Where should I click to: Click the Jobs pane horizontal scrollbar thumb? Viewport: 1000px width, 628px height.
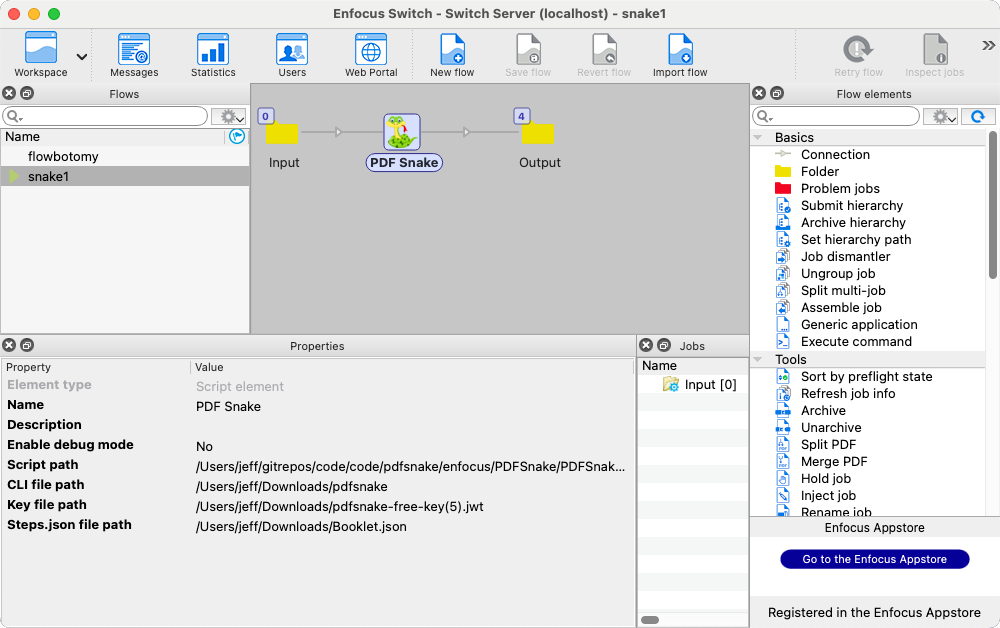coord(650,620)
